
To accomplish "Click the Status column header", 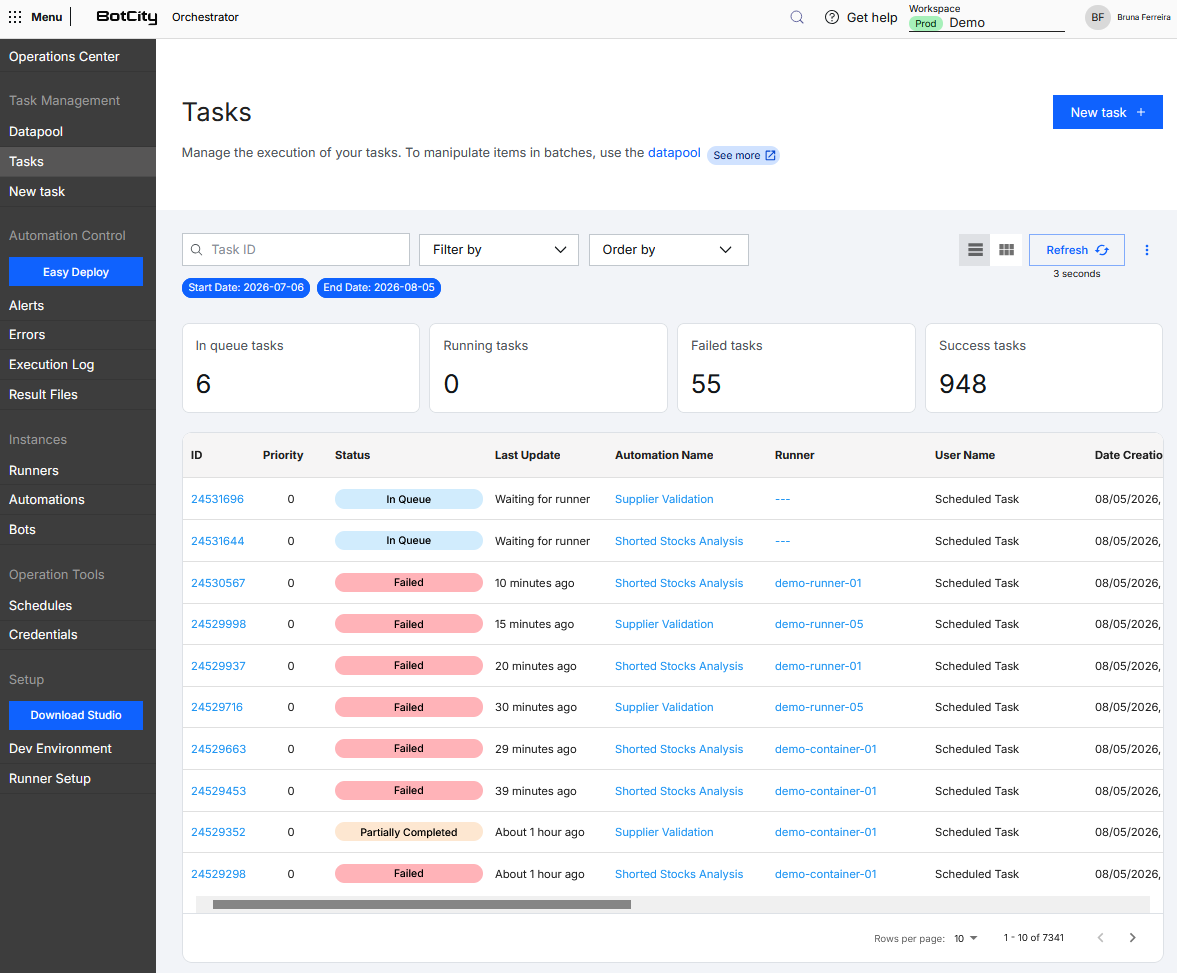I will tap(353, 455).
